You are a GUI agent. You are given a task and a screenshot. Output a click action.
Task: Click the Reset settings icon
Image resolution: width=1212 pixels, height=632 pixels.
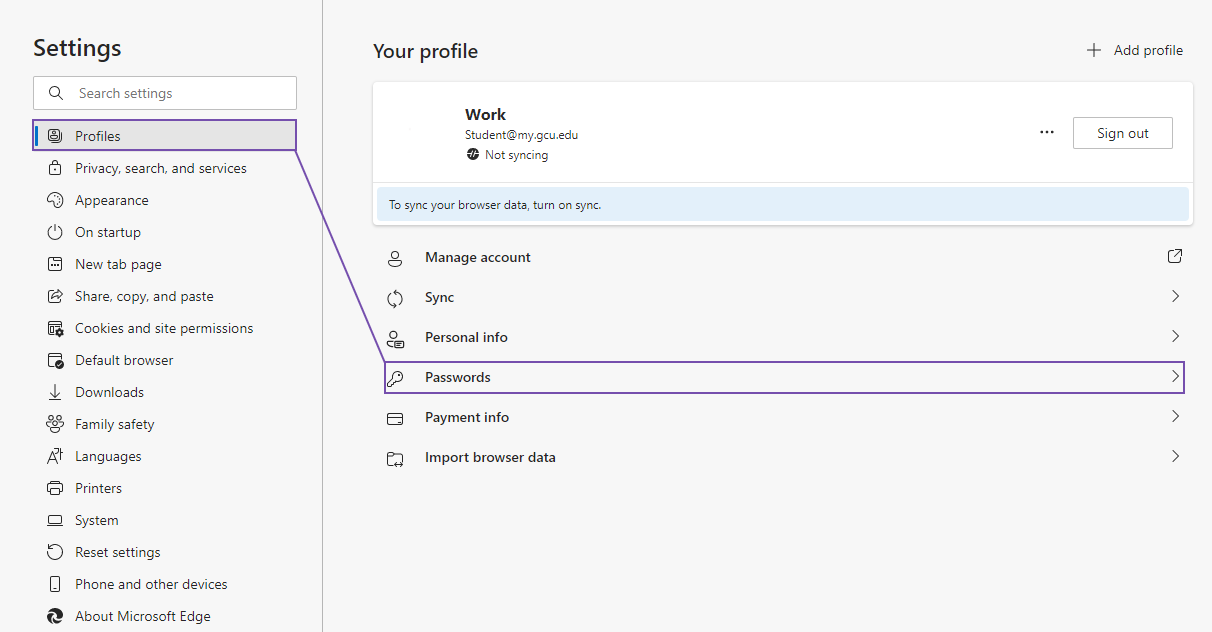coord(55,552)
